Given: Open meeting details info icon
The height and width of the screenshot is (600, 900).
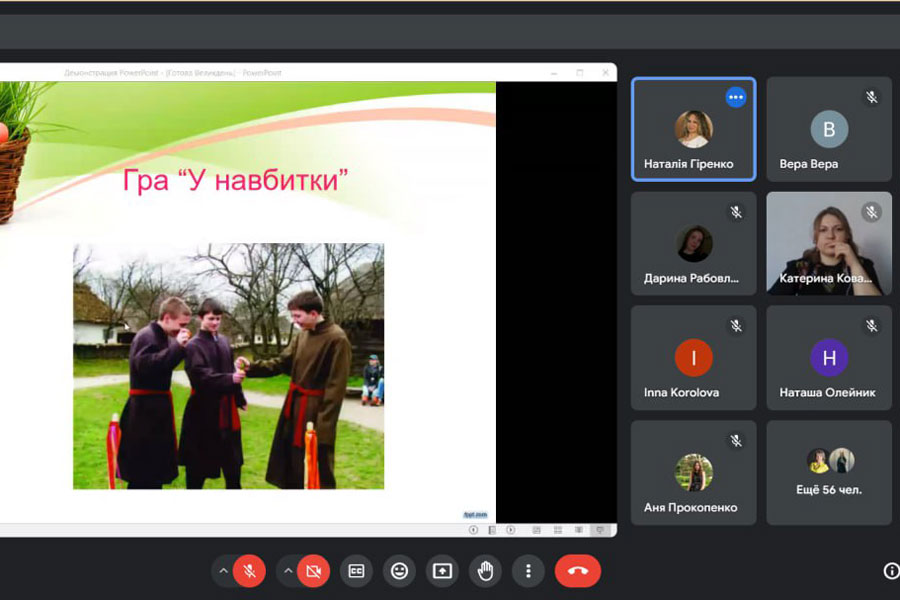Looking at the screenshot, I should [x=891, y=571].
